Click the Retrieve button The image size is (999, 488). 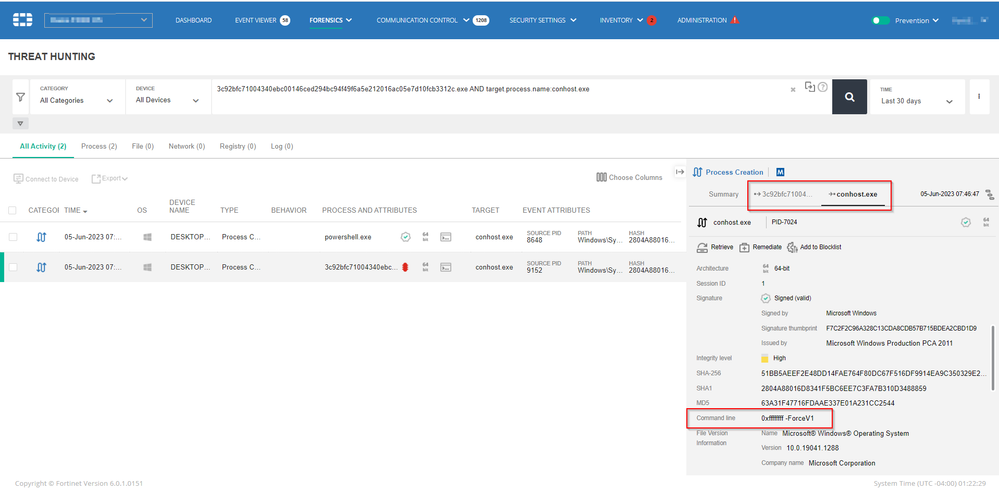(x=715, y=247)
